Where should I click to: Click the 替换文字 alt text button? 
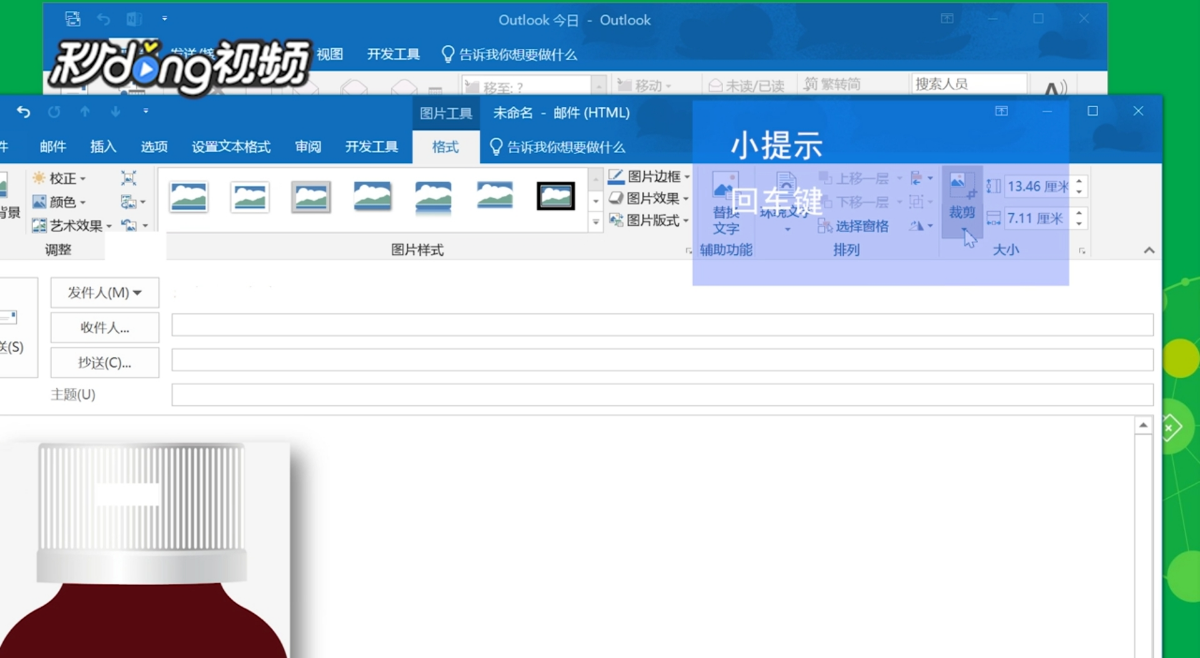(x=726, y=203)
